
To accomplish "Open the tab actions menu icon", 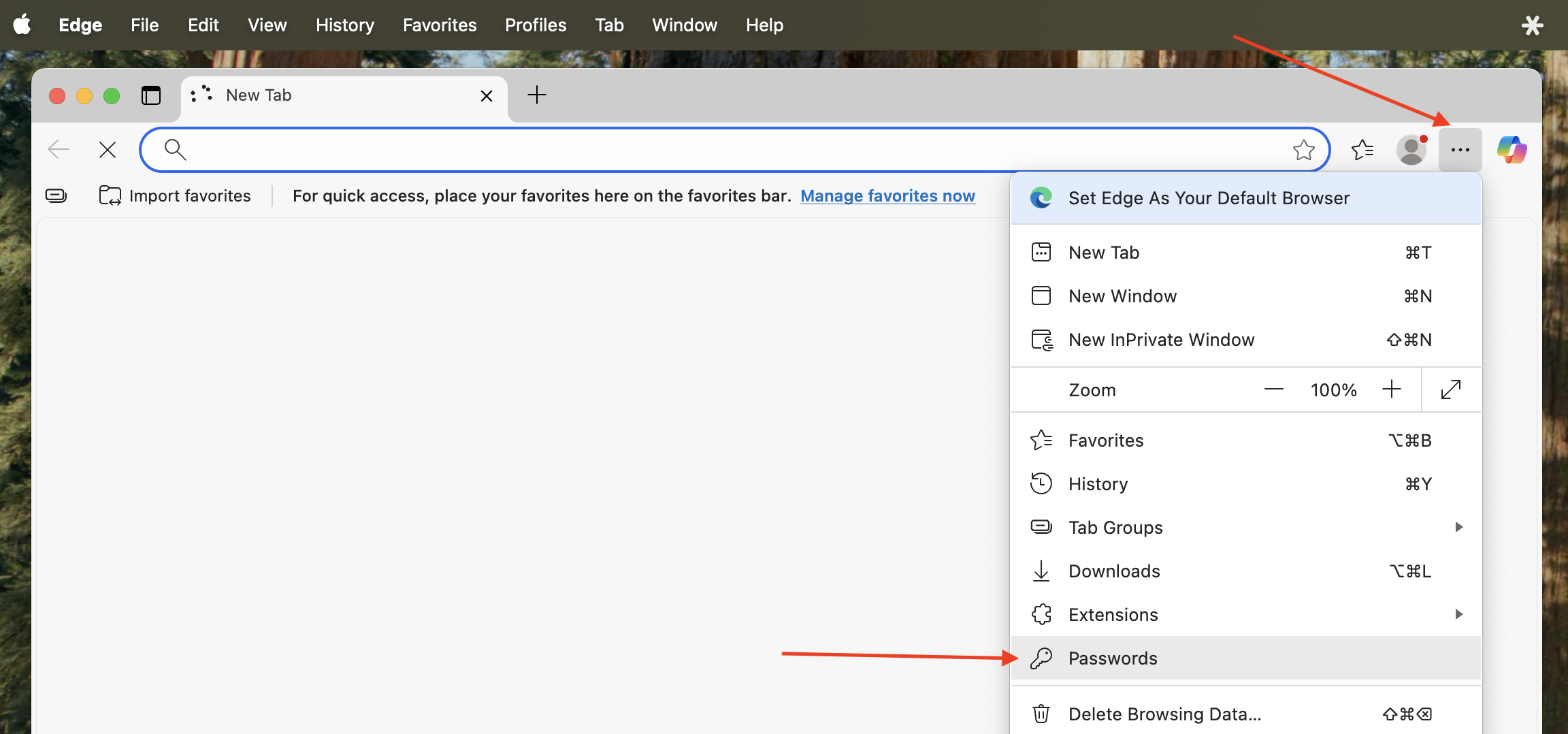I will click(201, 95).
